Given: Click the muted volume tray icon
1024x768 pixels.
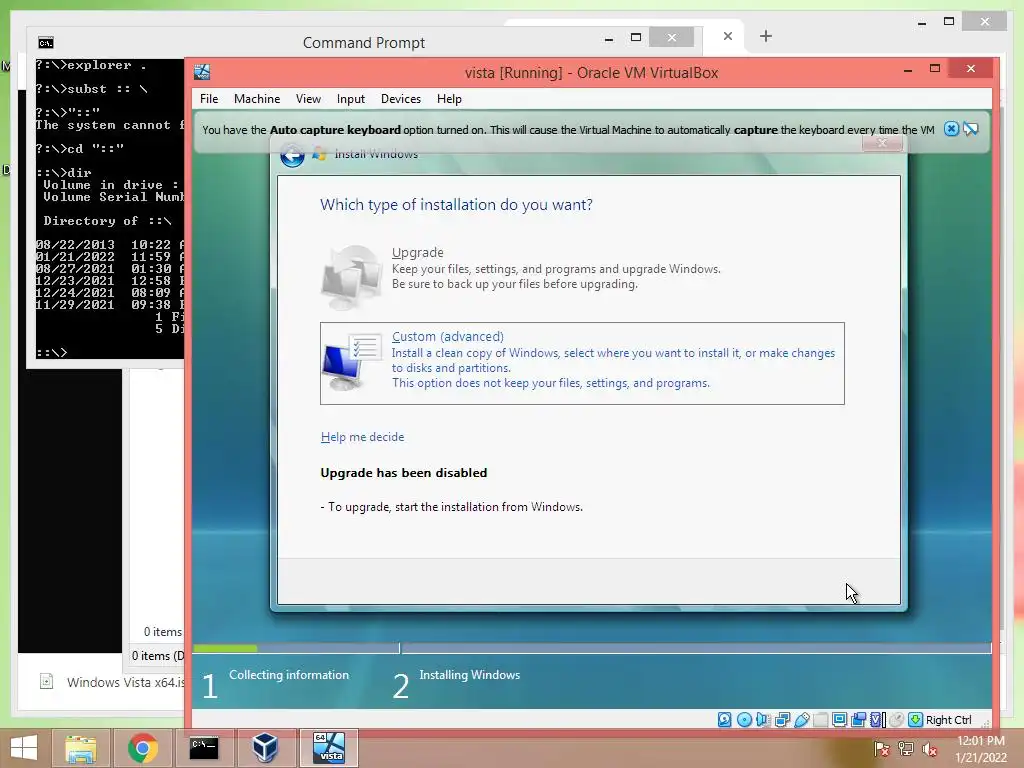Looking at the screenshot, I should click(x=930, y=749).
